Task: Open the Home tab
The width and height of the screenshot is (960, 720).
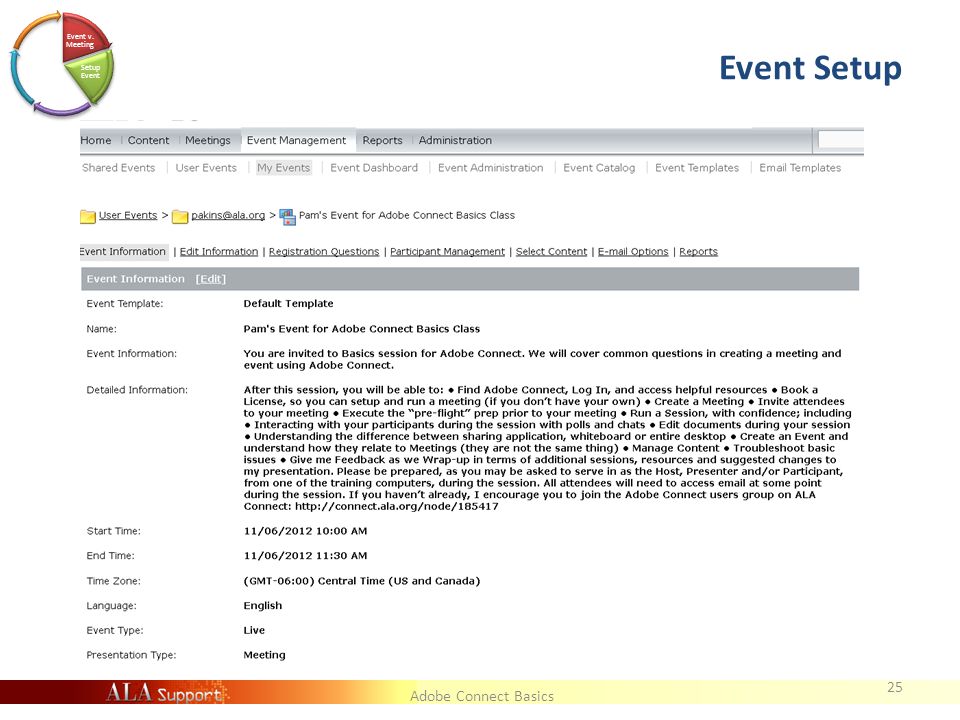Action: click(x=96, y=140)
